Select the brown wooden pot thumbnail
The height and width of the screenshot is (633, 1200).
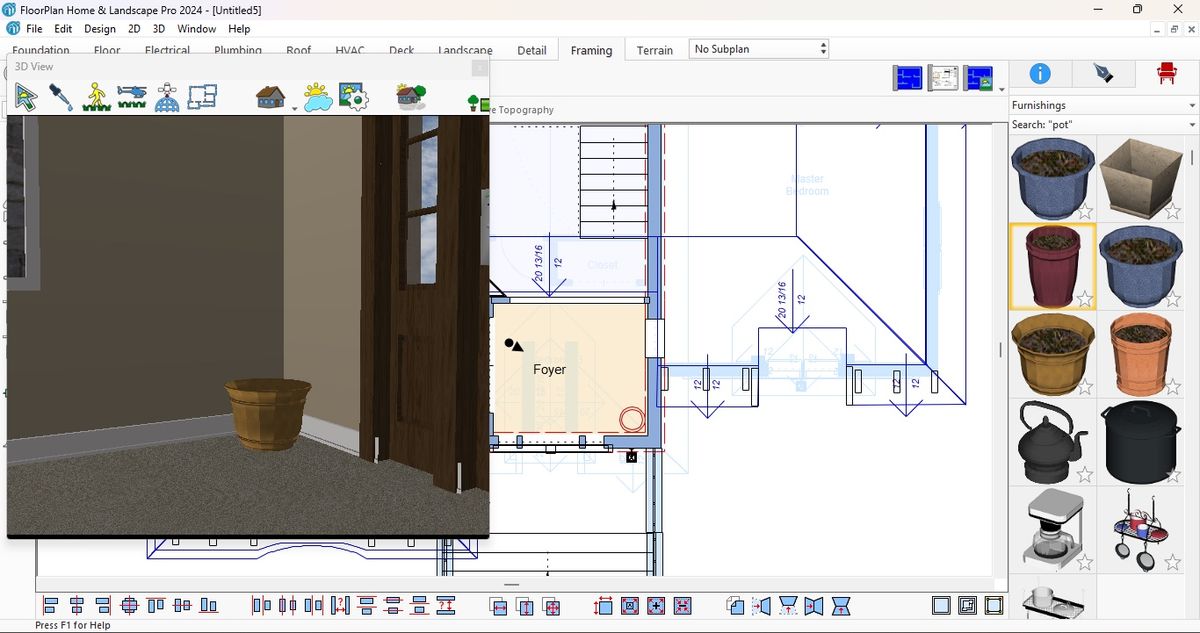(x=1052, y=352)
